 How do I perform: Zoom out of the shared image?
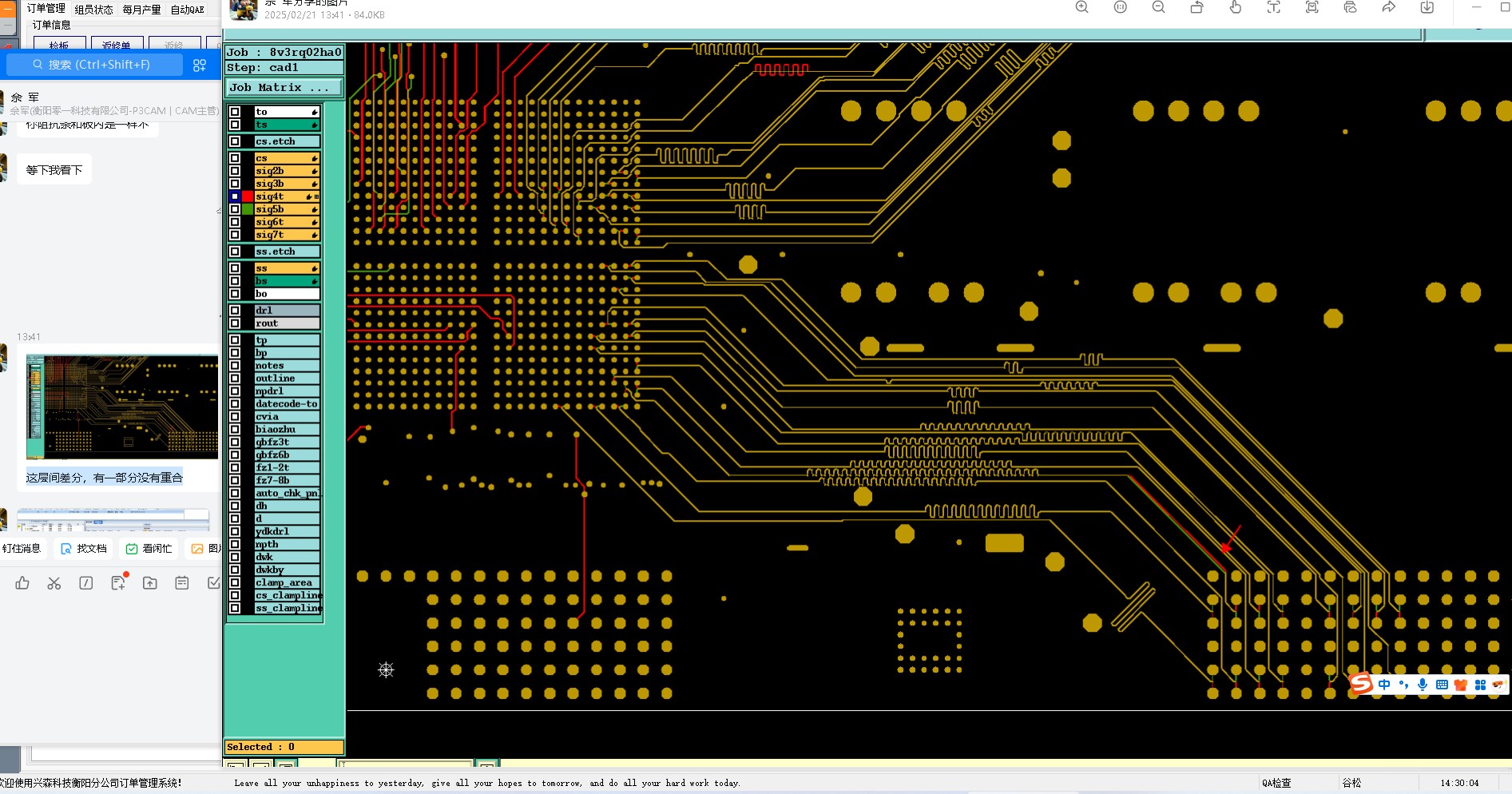(1159, 7)
